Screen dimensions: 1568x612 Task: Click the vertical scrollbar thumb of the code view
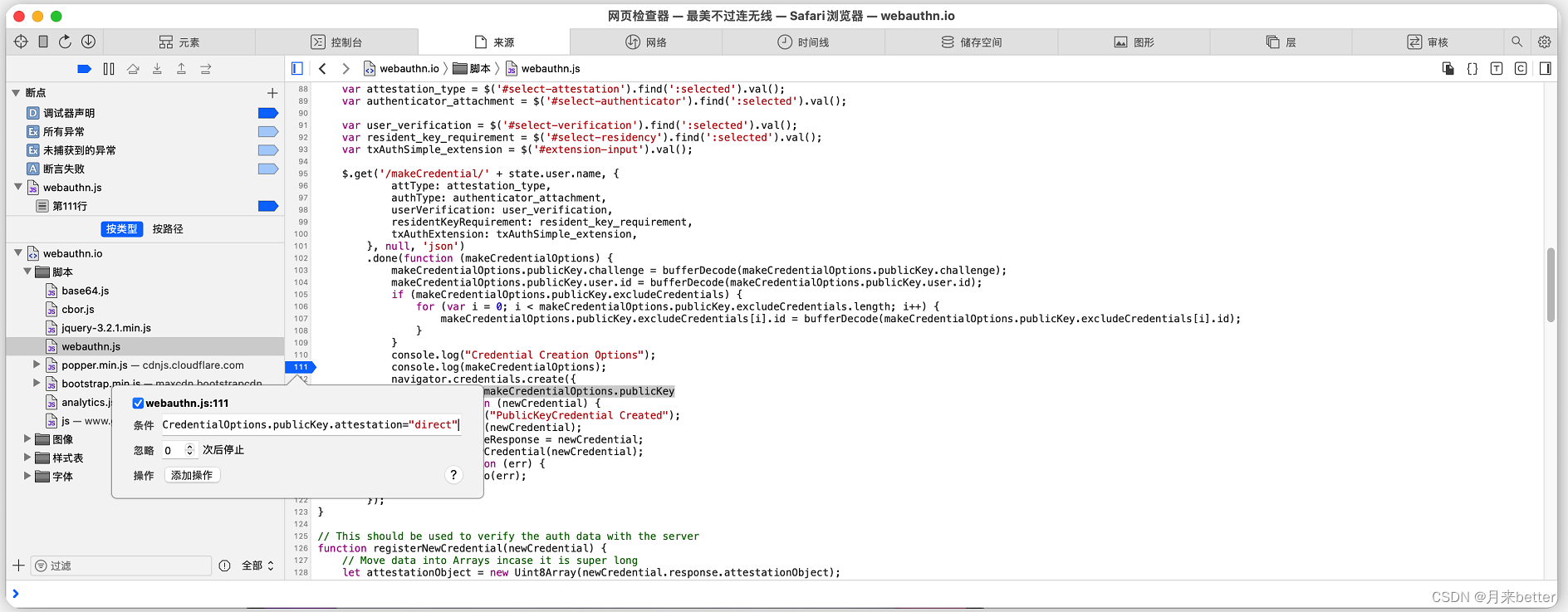coord(1551,285)
